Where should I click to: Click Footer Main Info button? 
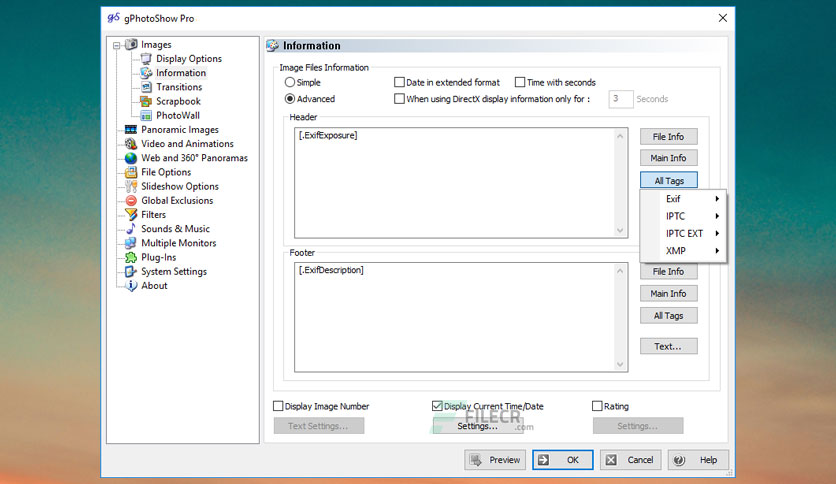tap(669, 293)
